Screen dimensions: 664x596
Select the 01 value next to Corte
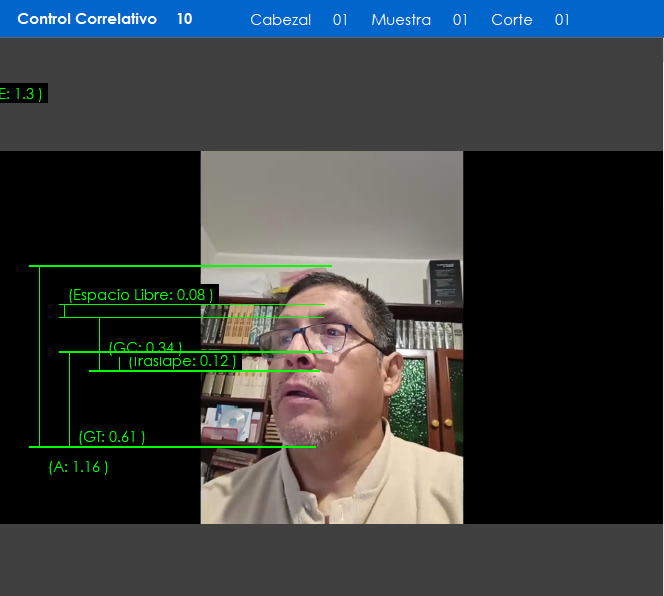[x=562, y=20]
